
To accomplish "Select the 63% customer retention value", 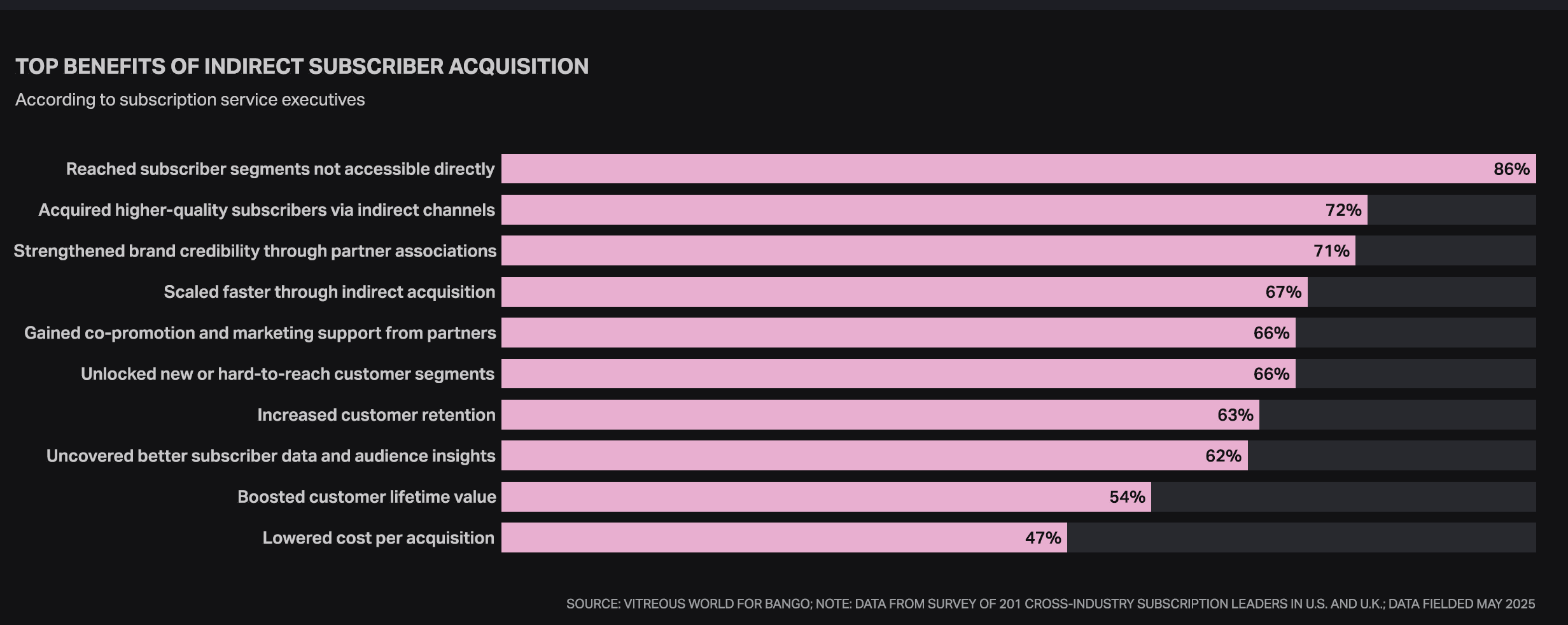I will coord(1235,415).
